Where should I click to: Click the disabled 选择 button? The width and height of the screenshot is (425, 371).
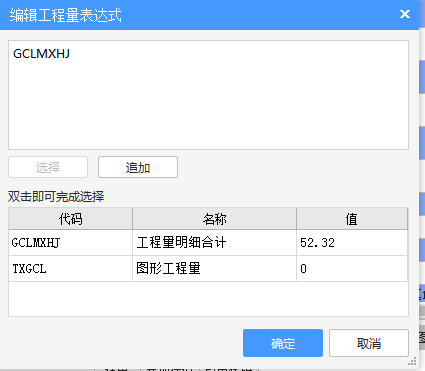pyautogui.click(x=48, y=167)
